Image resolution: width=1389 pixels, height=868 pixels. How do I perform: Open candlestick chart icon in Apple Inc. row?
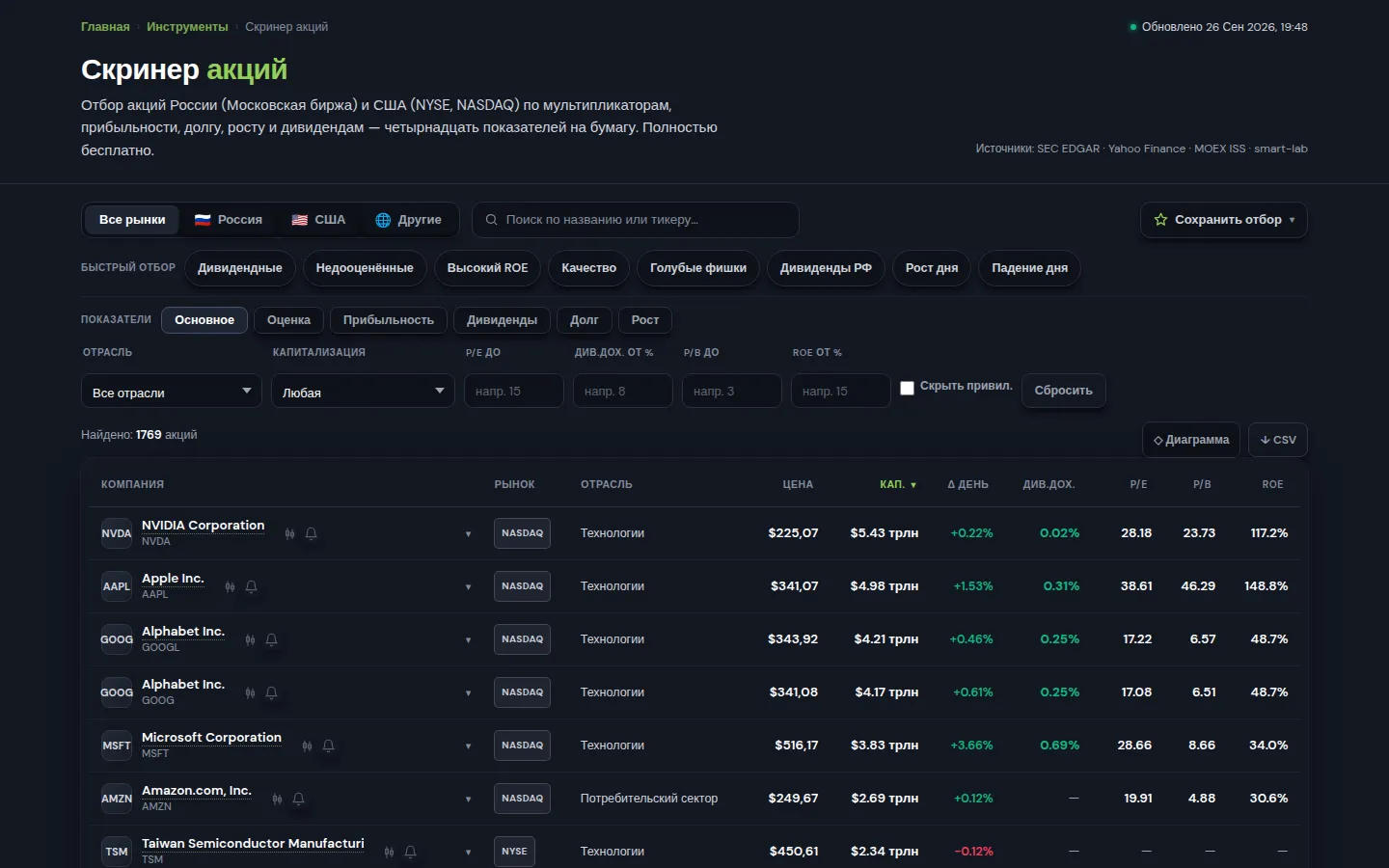click(x=230, y=586)
